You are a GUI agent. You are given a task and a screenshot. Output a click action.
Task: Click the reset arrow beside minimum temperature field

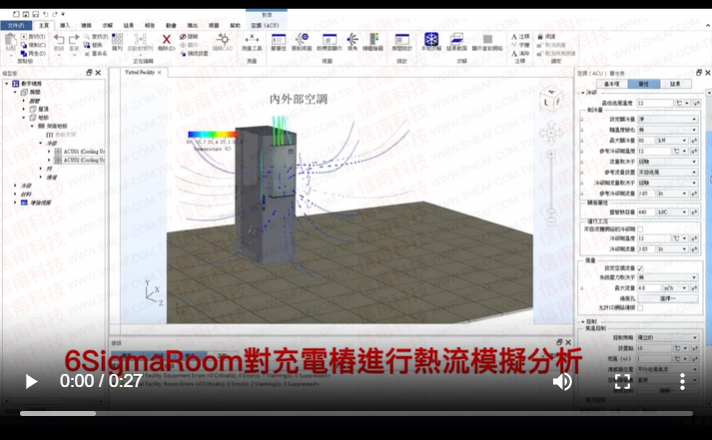click(x=696, y=103)
